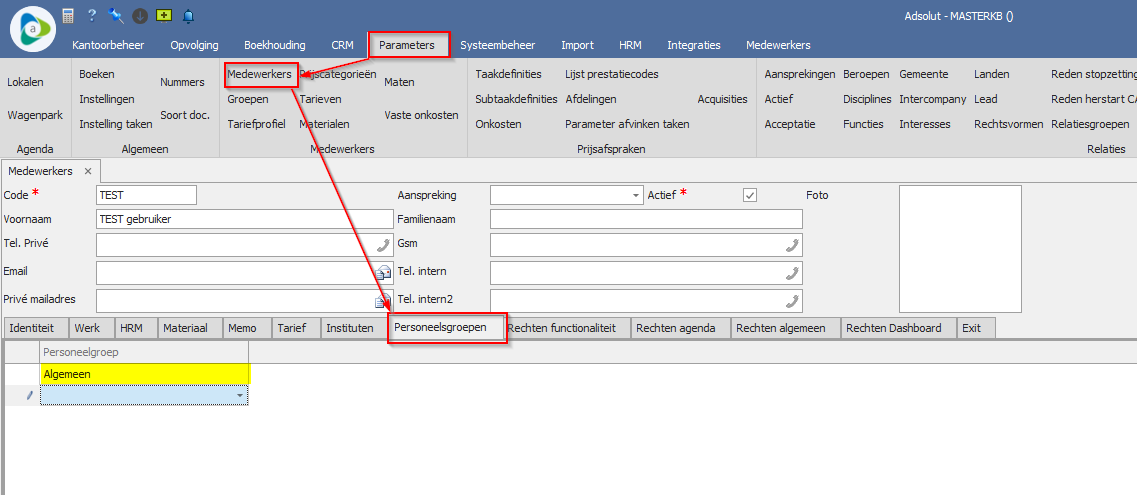Click Taakdefinities in the Prijsafspraken group
Viewport: 1137px width, 495px height.
[508, 74]
